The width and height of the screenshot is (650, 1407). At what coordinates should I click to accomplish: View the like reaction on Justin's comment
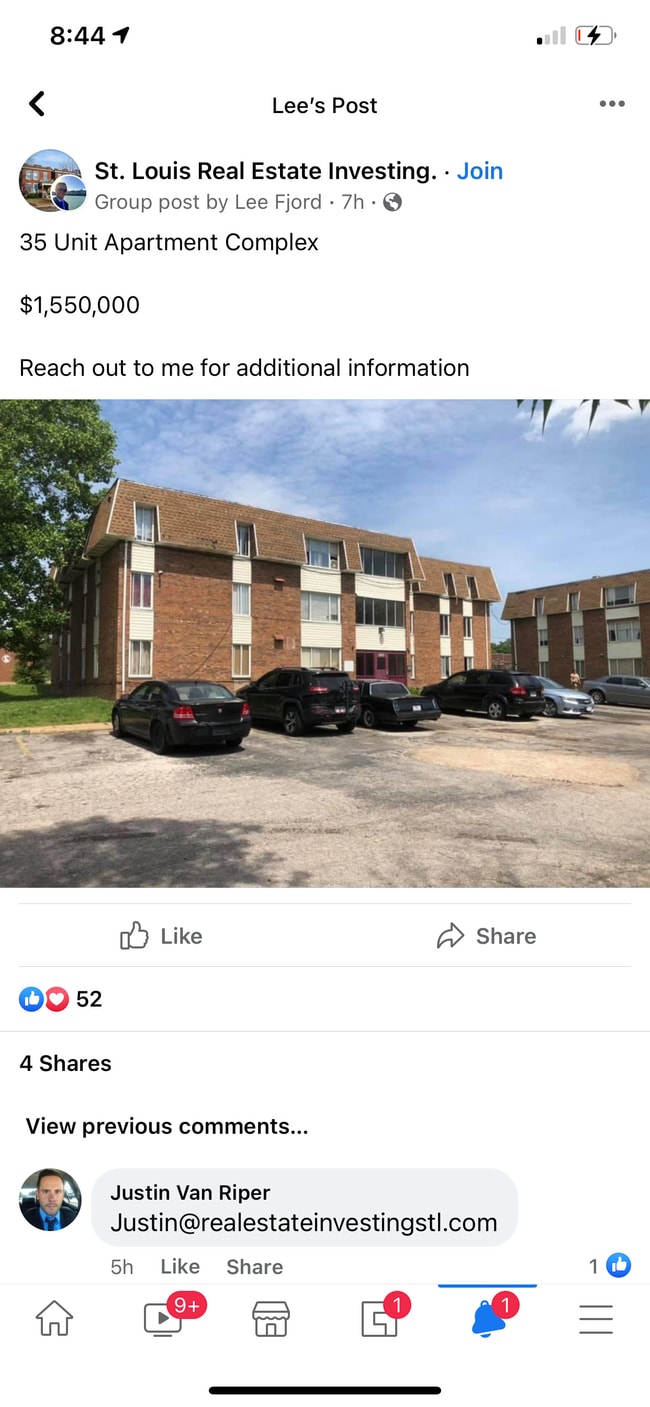pyautogui.click(x=610, y=1266)
